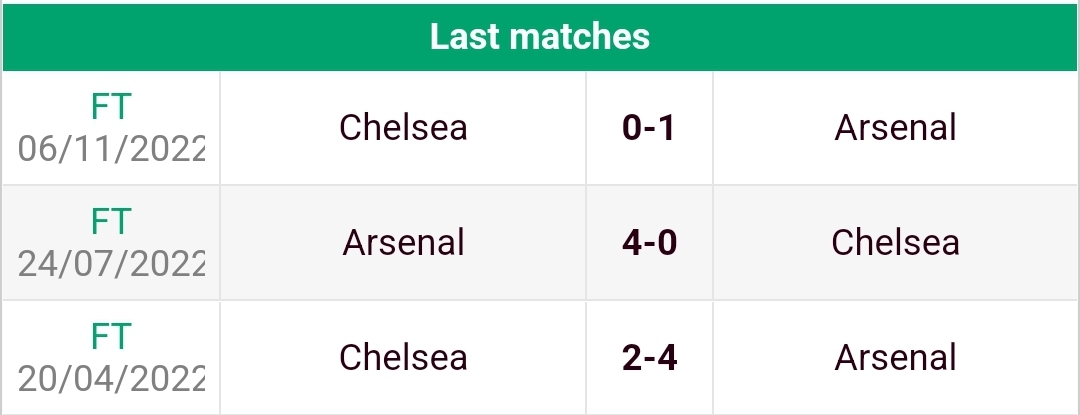This screenshot has width=1080, height=415.
Task: Open Arsenal team in 24/07/2022 match
Action: click(x=403, y=242)
